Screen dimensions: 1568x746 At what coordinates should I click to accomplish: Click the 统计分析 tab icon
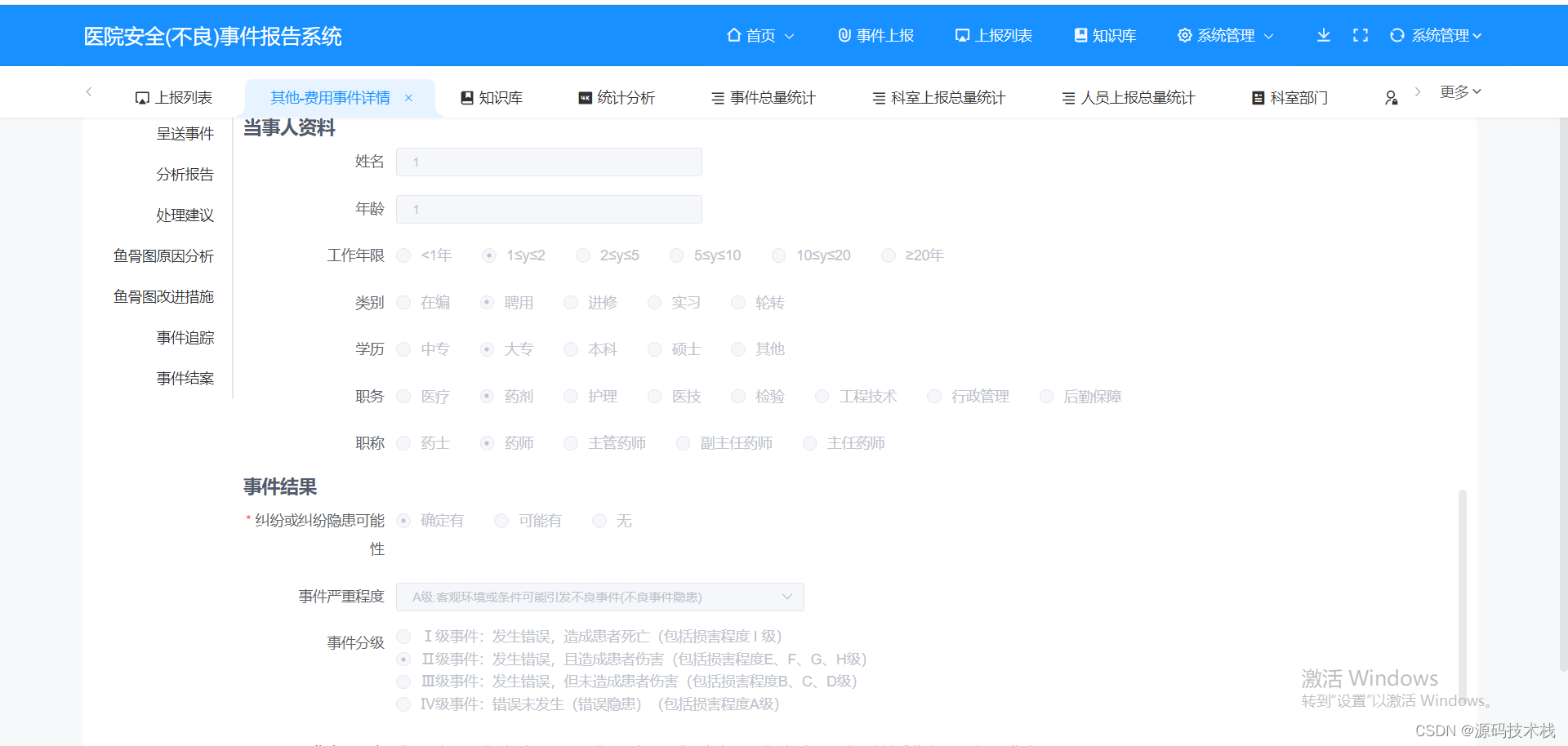point(585,98)
